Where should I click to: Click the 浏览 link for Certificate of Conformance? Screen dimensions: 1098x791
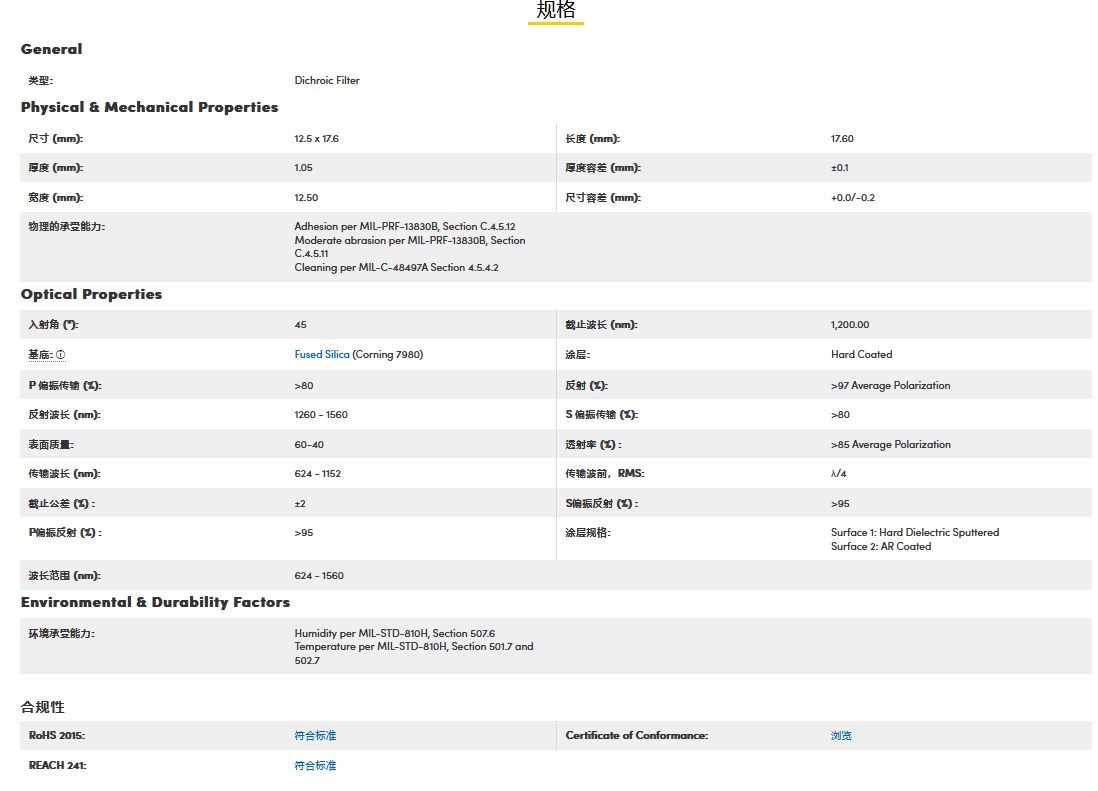tap(841, 736)
